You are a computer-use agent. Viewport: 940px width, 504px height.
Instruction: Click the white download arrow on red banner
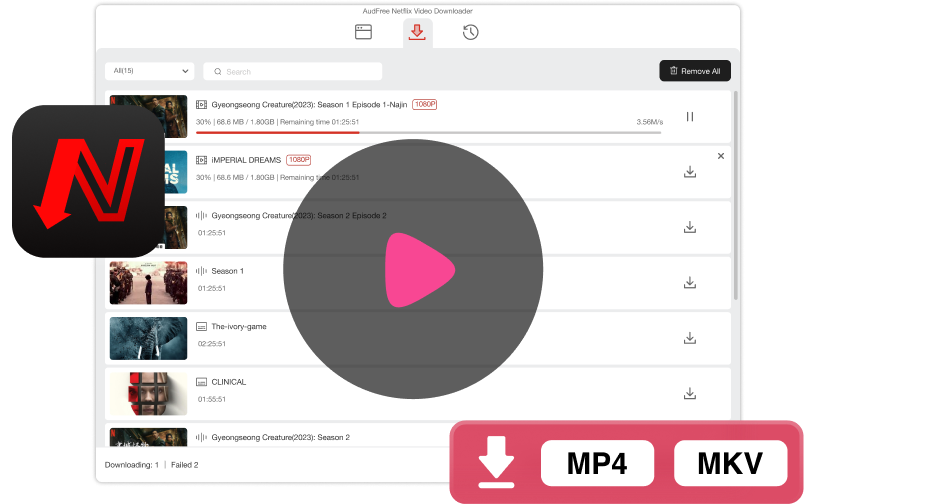tap(496, 461)
